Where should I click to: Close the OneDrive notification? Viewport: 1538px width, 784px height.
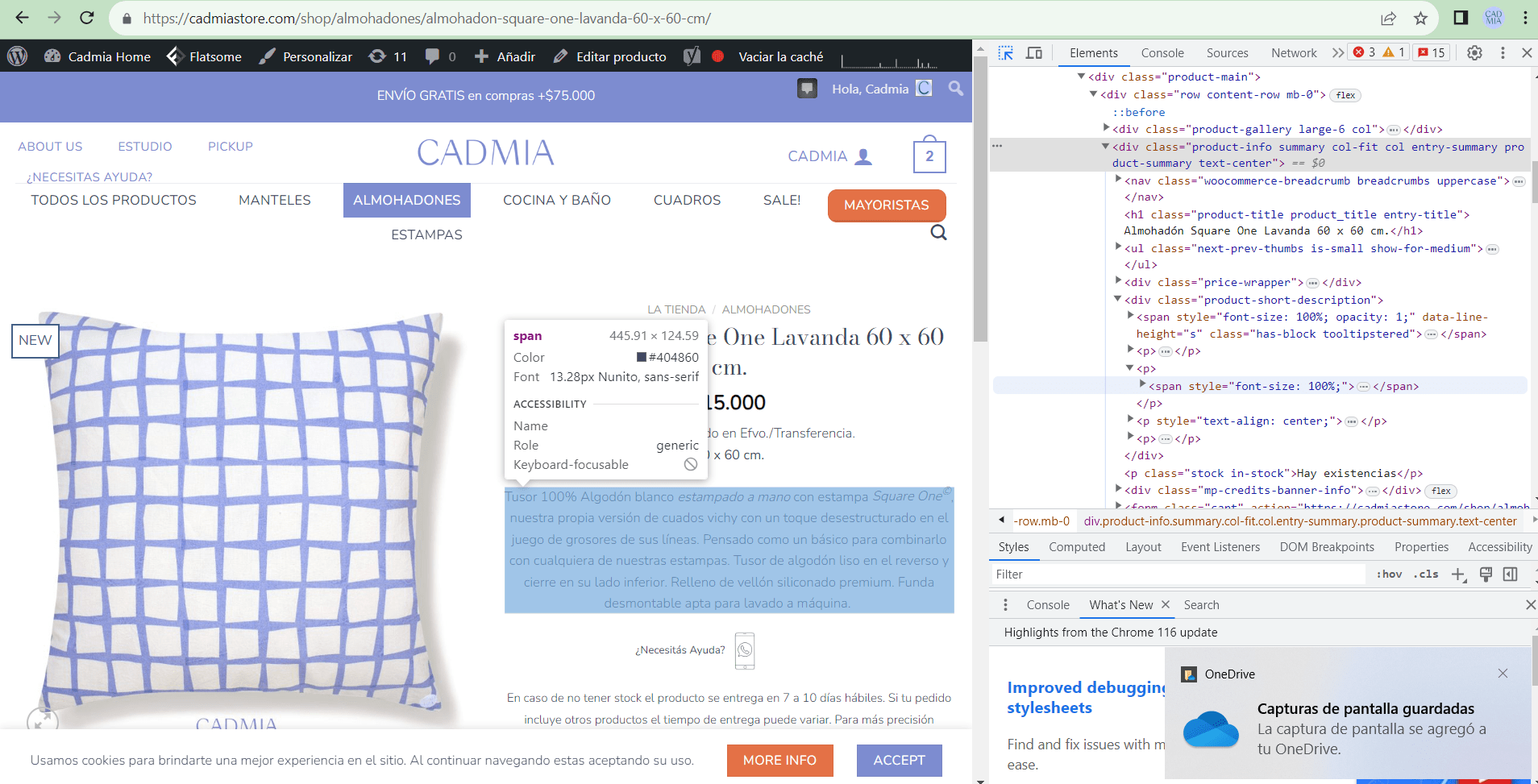(1503, 674)
